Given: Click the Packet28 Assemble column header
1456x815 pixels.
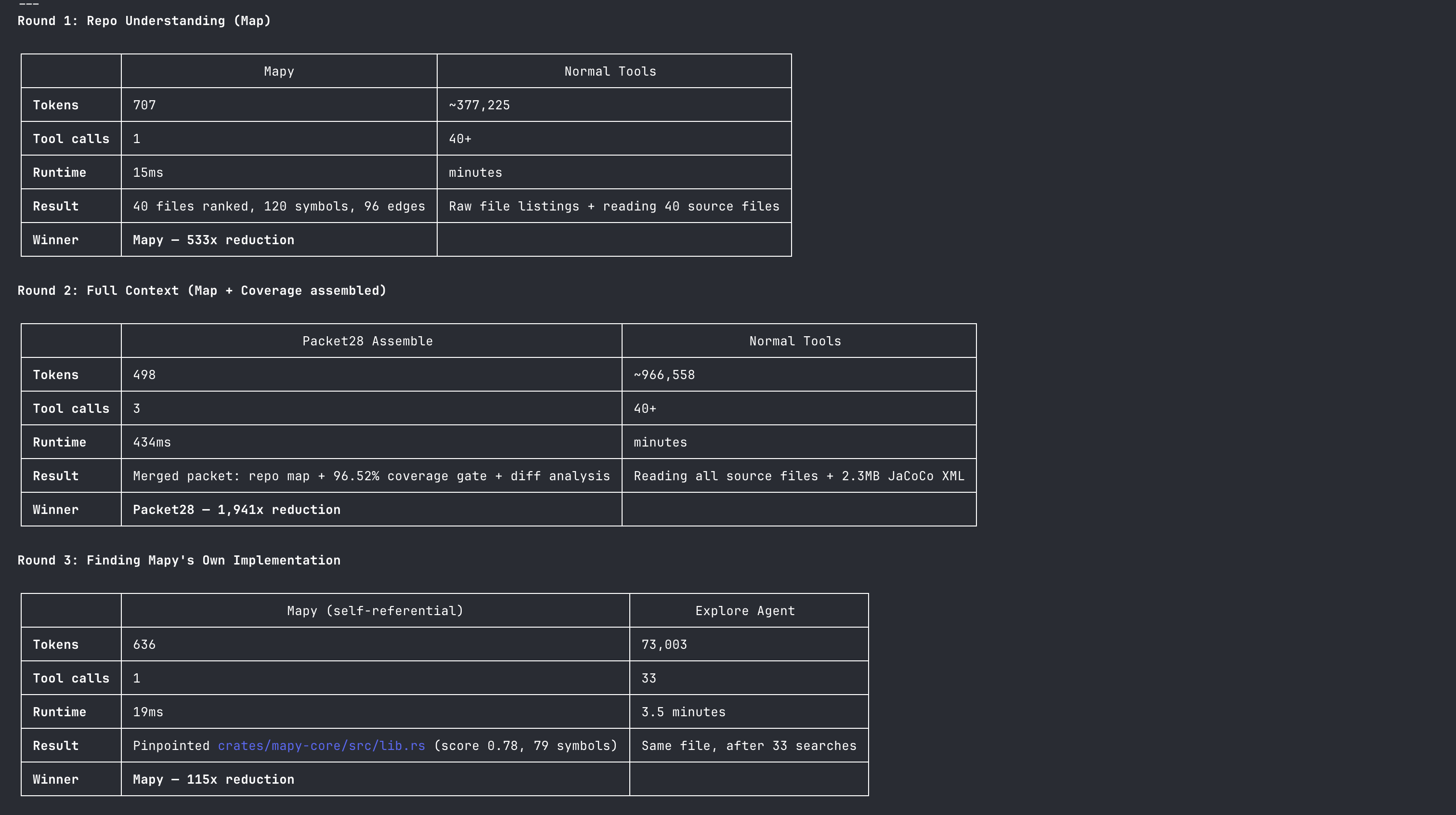Looking at the screenshot, I should coord(367,341).
